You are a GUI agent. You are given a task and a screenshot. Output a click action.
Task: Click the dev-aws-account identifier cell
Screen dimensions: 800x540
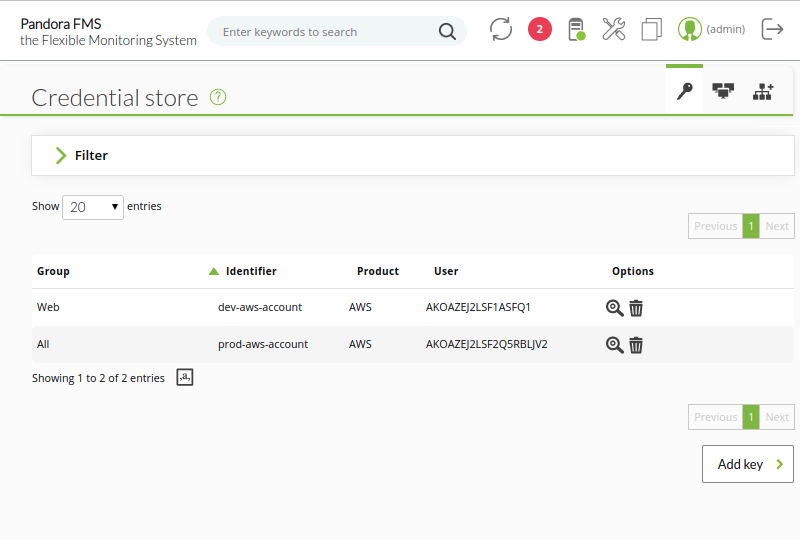[260, 307]
